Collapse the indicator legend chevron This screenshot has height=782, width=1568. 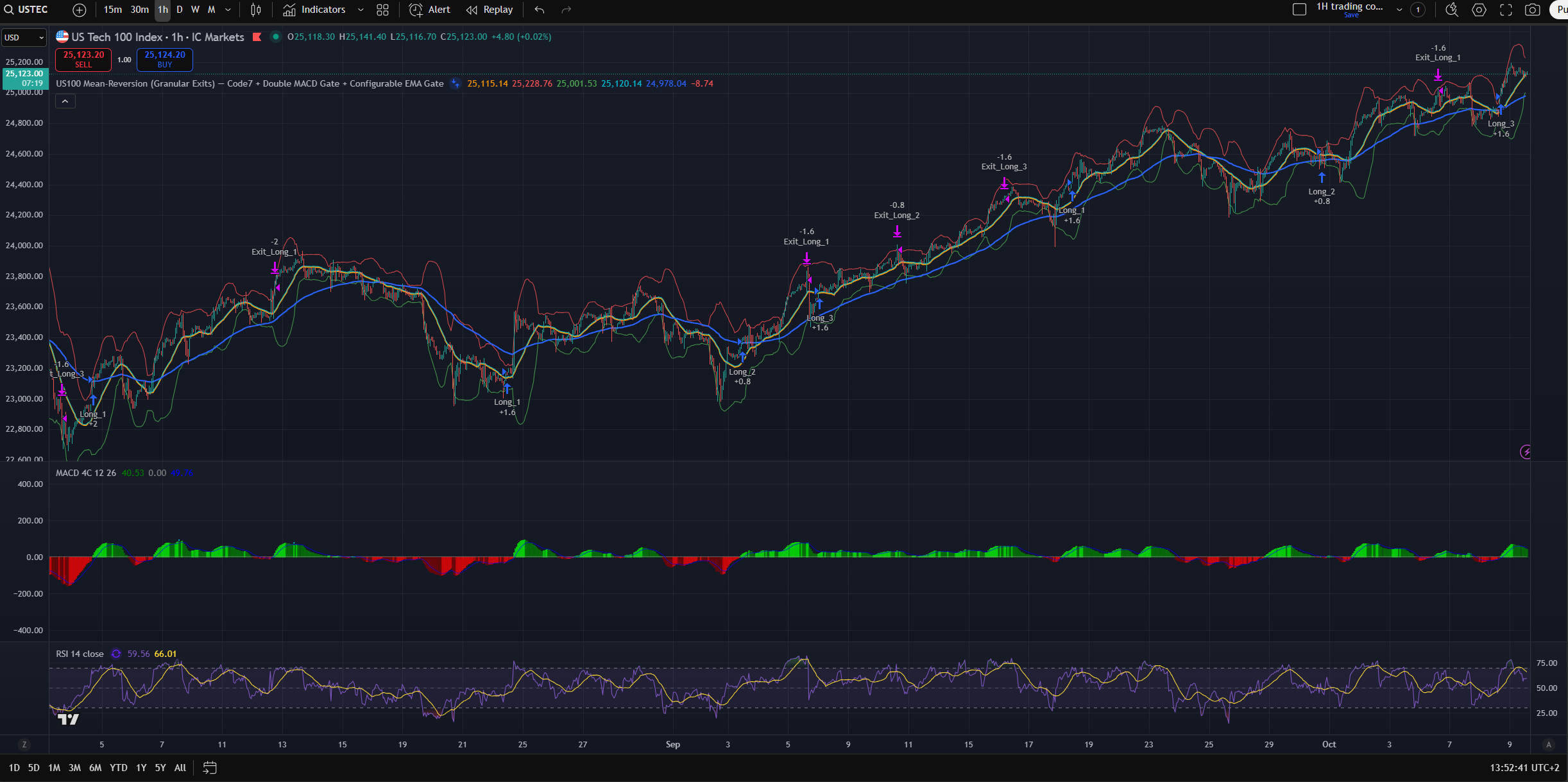65,101
